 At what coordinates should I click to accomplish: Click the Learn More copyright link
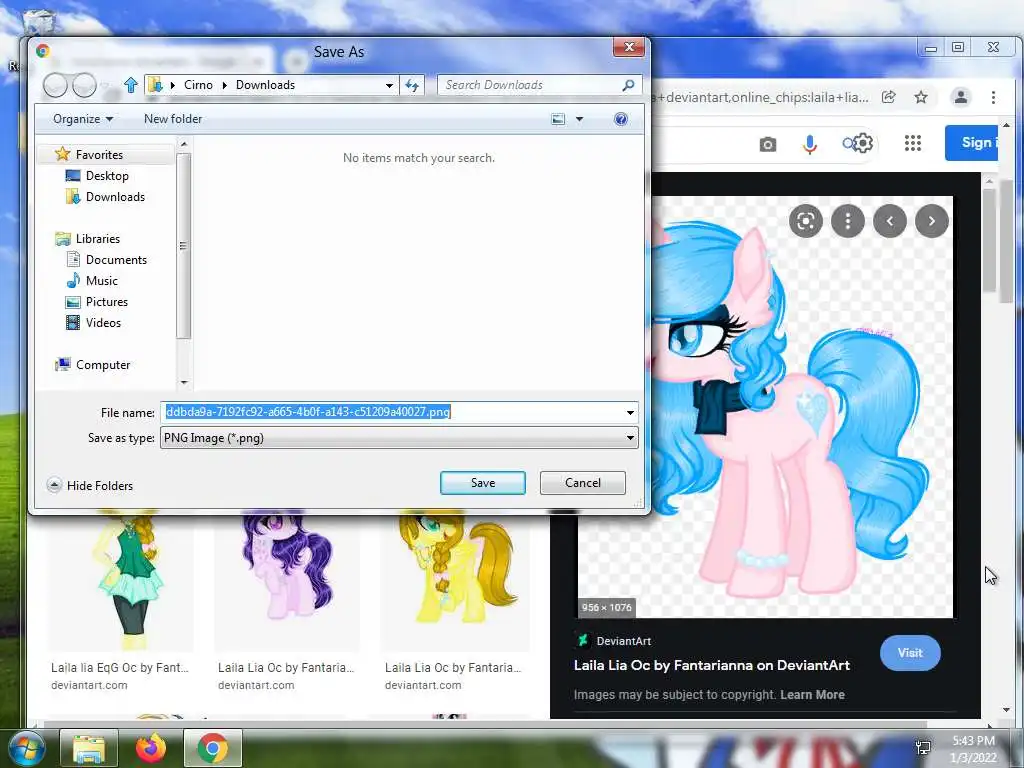coord(812,694)
